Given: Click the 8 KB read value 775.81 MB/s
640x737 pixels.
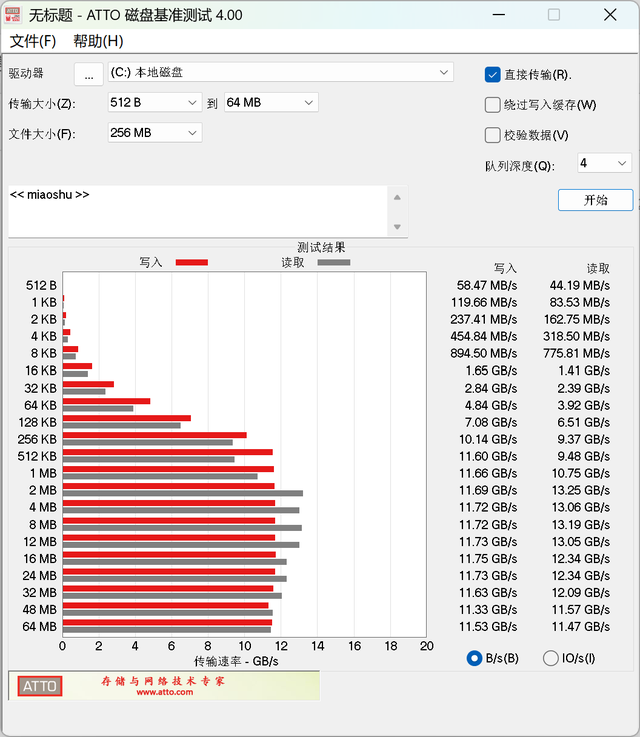Looking at the screenshot, I should tap(577, 353).
